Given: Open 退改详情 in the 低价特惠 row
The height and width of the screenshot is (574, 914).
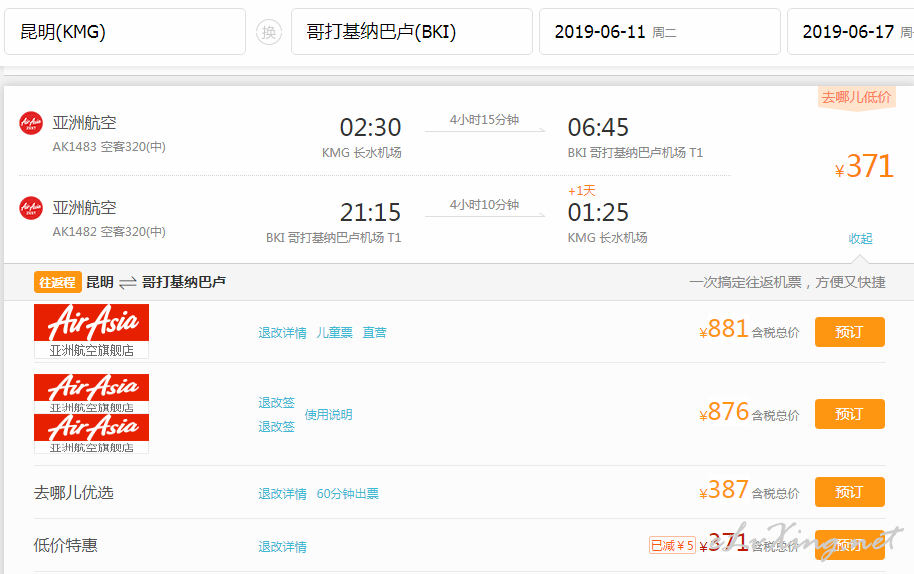Looking at the screenshot, I should pos(282,546).
